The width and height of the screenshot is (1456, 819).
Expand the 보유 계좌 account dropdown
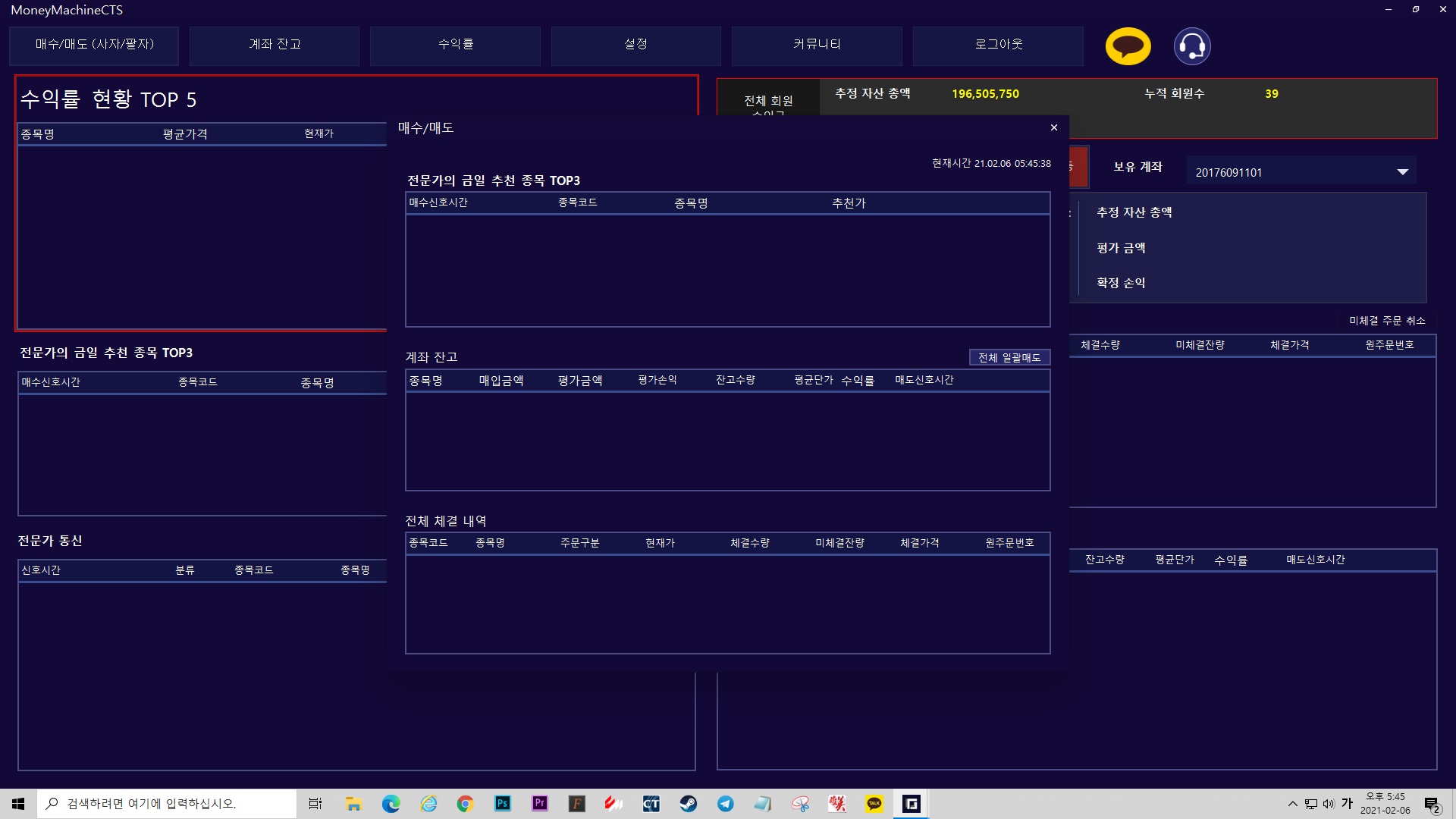1402,172
